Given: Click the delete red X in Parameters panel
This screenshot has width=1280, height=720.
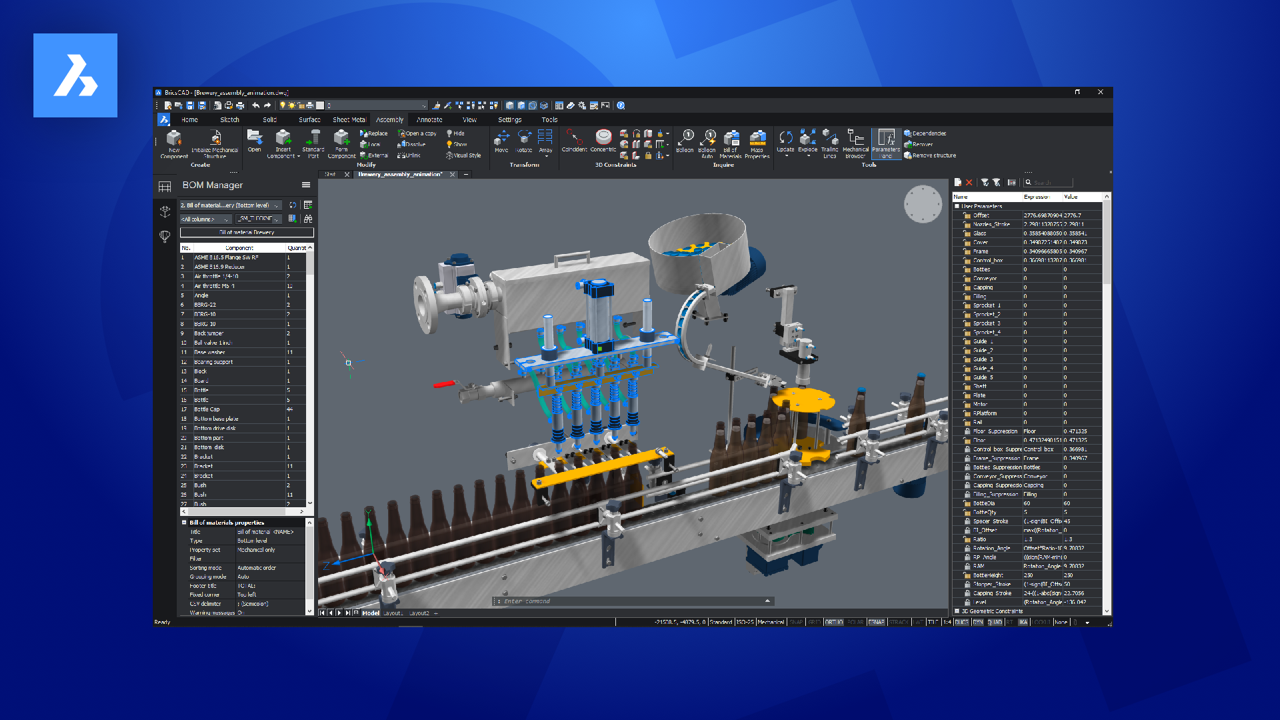Looking at the screenshot, I should point(969,183).
